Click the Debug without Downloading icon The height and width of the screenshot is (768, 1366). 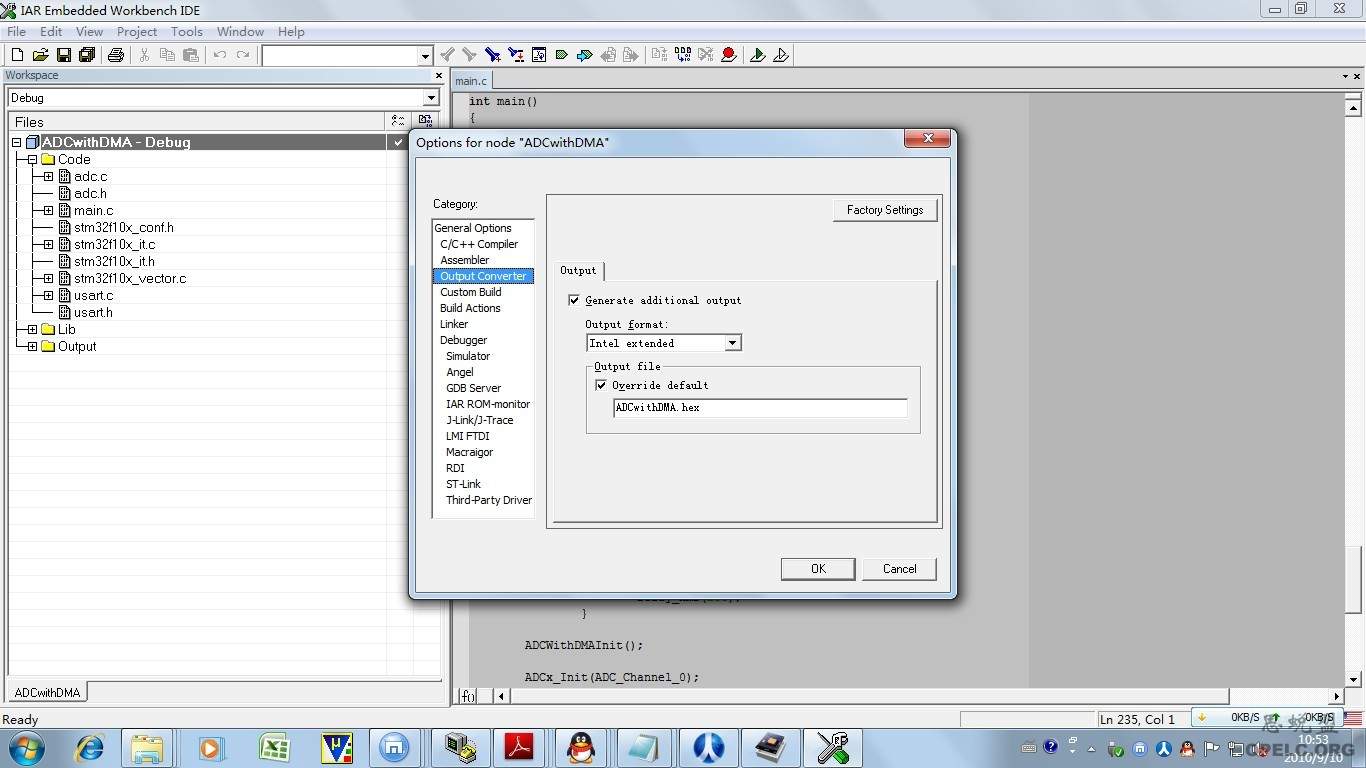781,55
